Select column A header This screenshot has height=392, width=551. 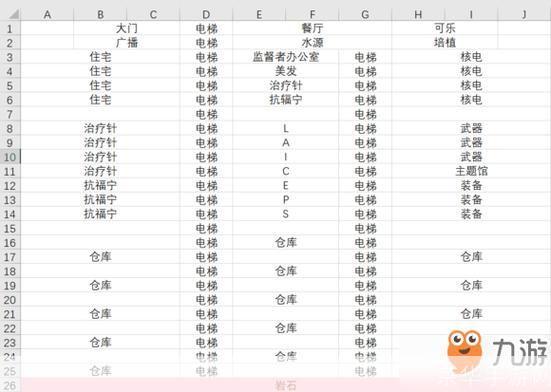47,14
